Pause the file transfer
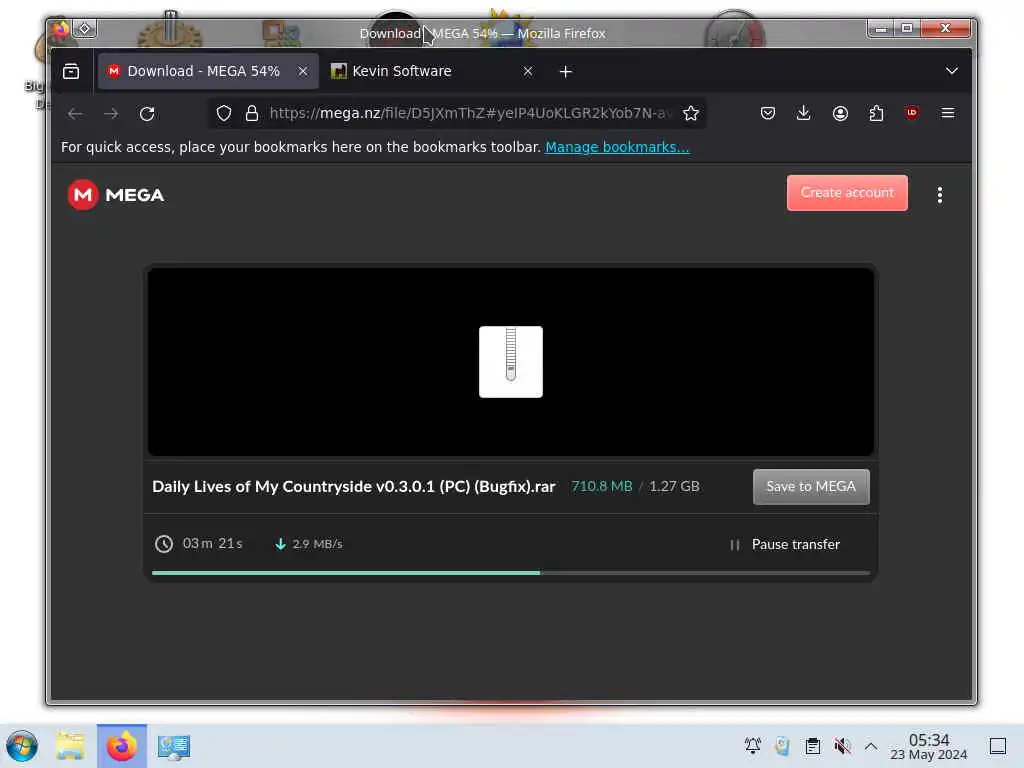The image size is (1024, 768). [784, 544]
